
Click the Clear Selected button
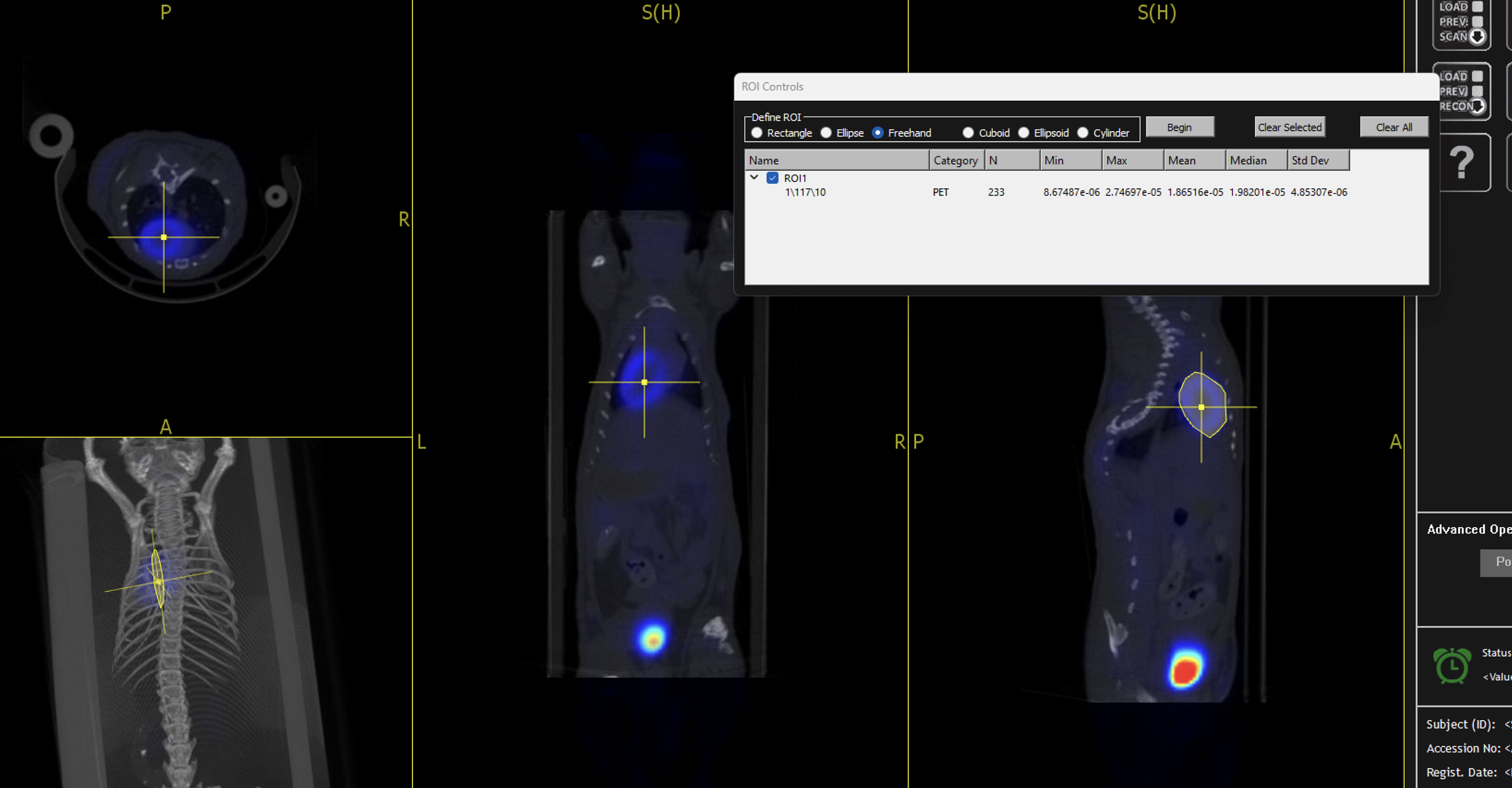coord(1289,127)
